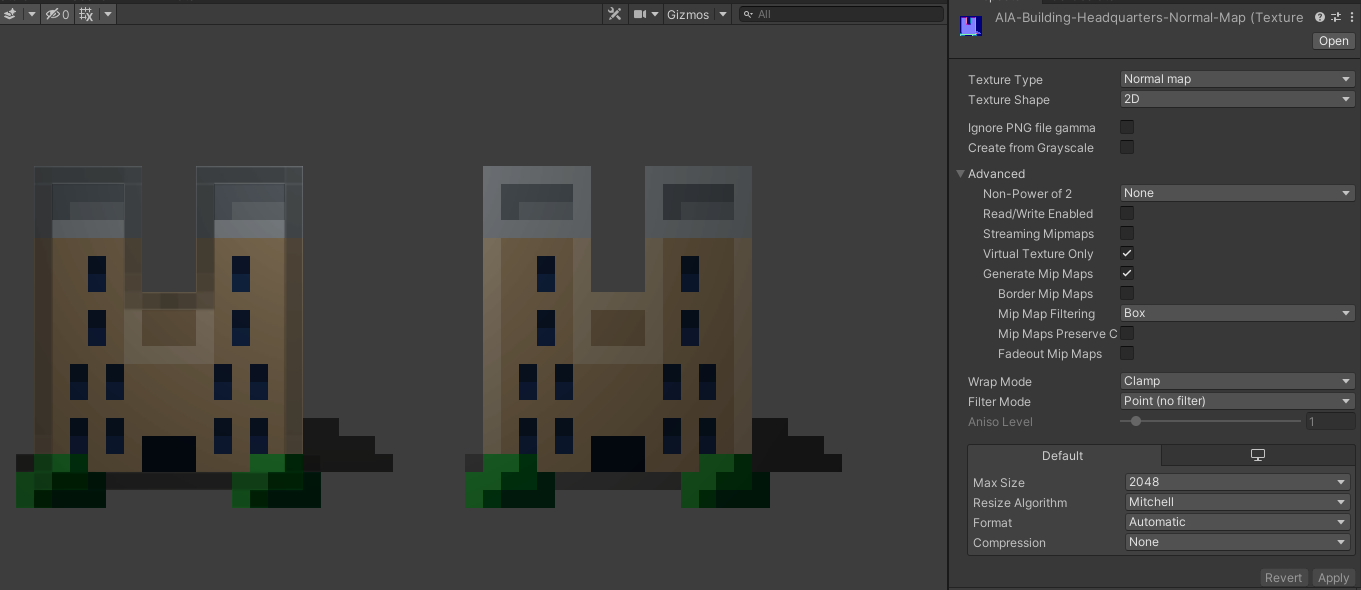Open the Inspector help question-mark icon
Screen dimensions: 1361x590
[x=1320, y=17]
